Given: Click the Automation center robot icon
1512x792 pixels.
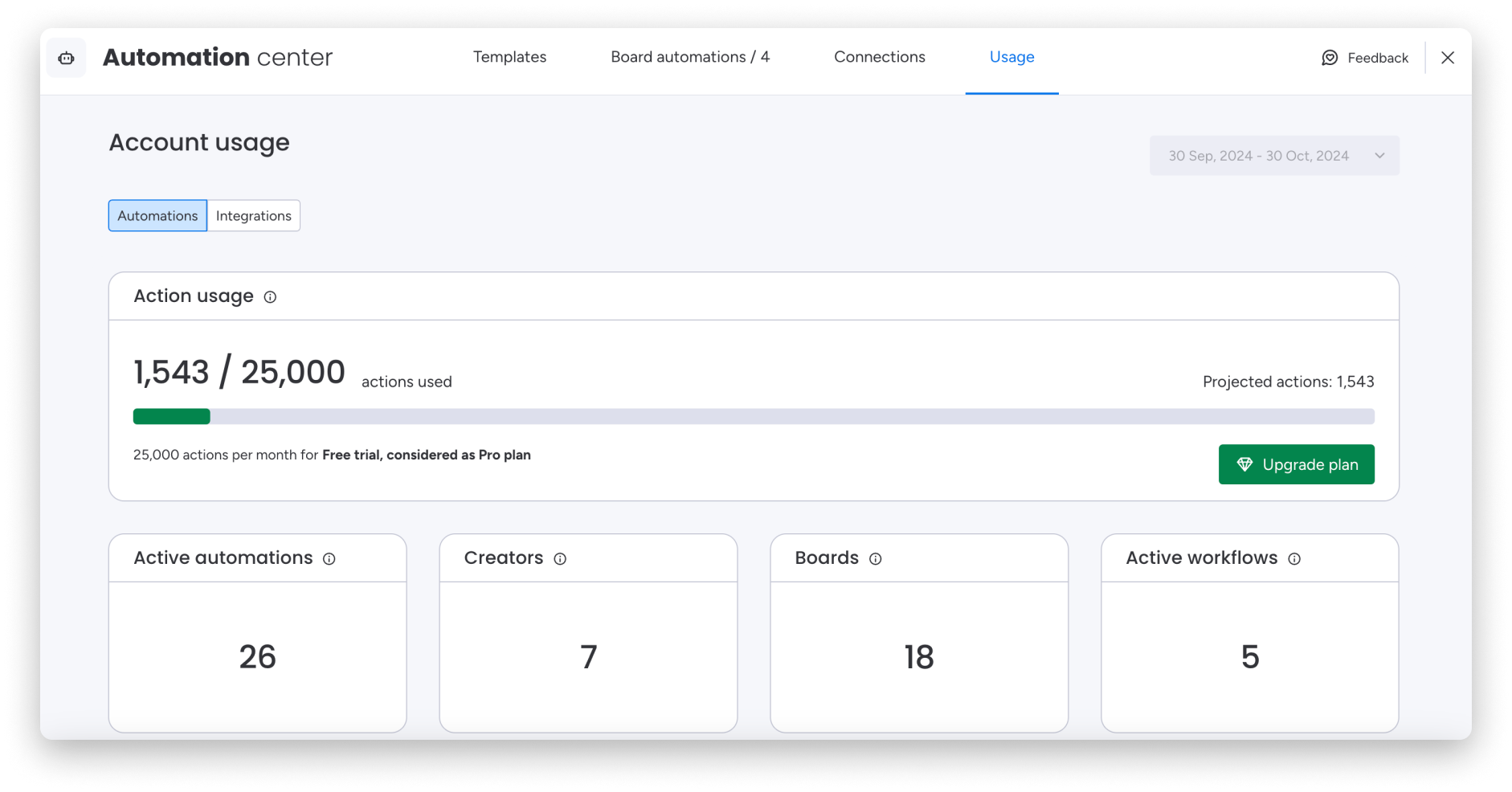Looking at the screenshot, I should click(66, 57).
